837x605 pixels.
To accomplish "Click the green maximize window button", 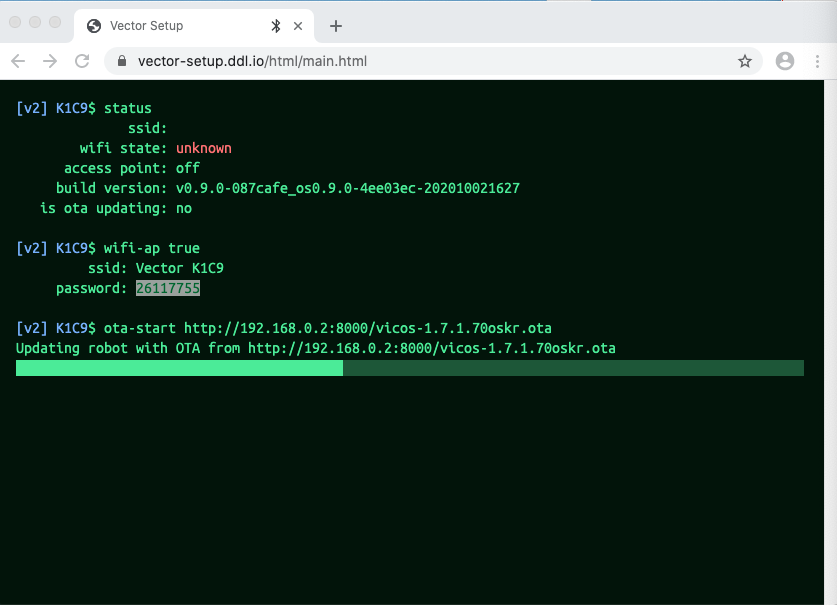I will coord(53,22).
